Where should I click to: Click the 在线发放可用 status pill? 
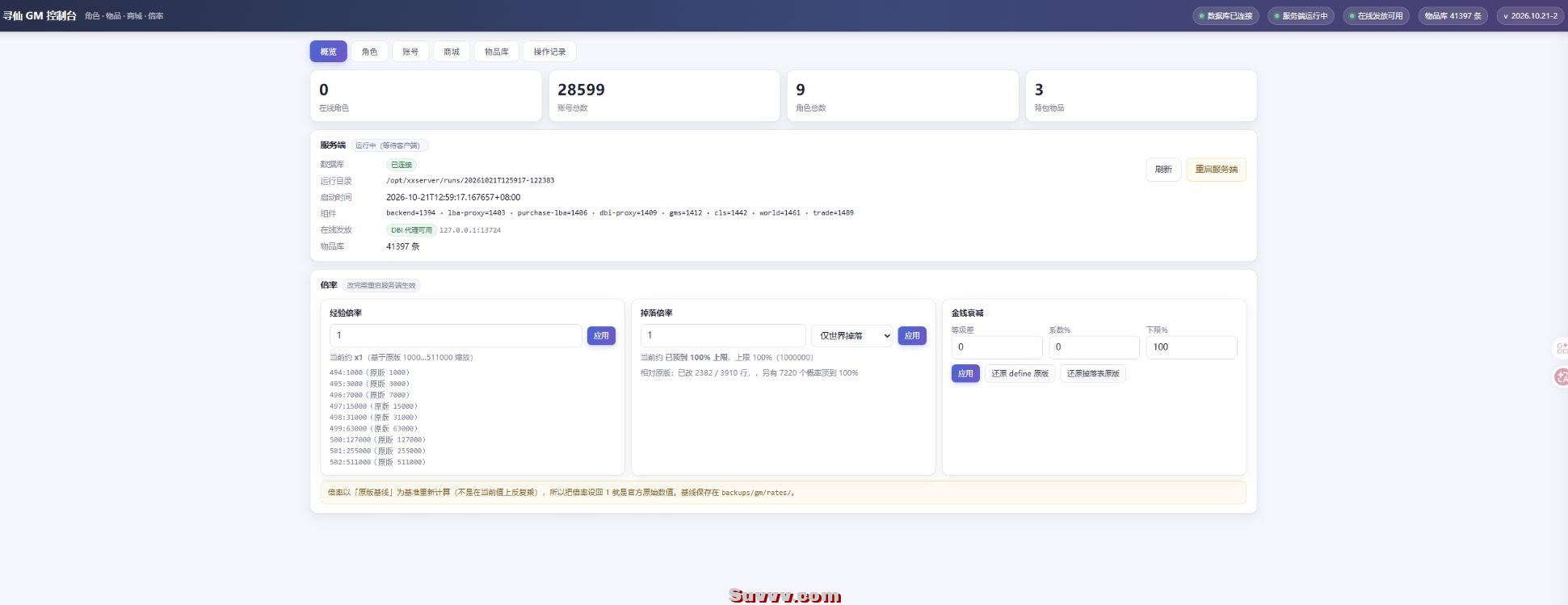point(1376,16)
